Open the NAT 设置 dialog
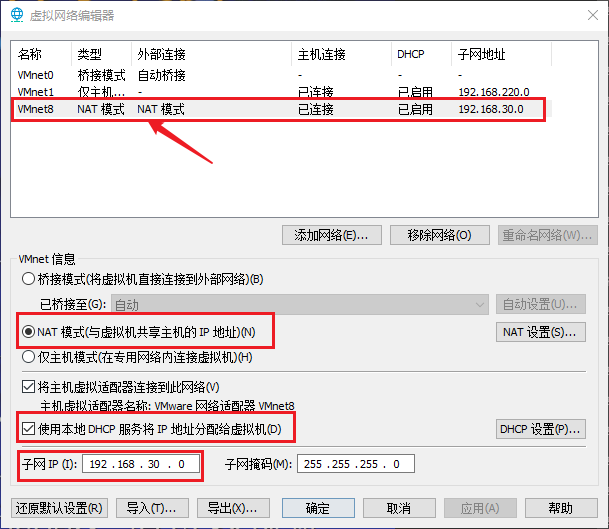The width and height of the screenshot is (609, 529). [x=540, y=331]
